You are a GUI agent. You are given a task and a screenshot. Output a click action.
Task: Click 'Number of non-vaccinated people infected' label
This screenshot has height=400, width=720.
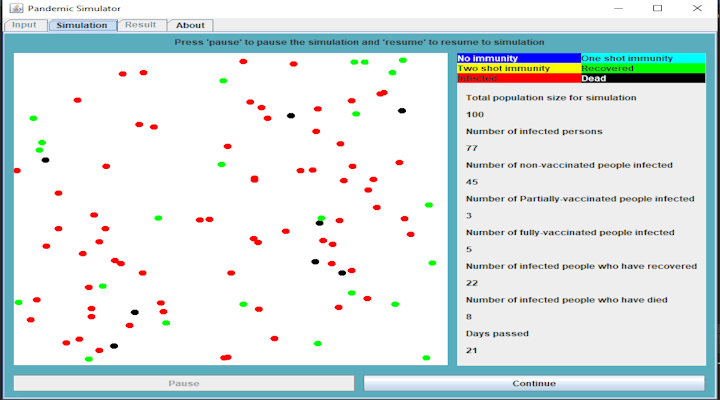click(x=569, y=165)
